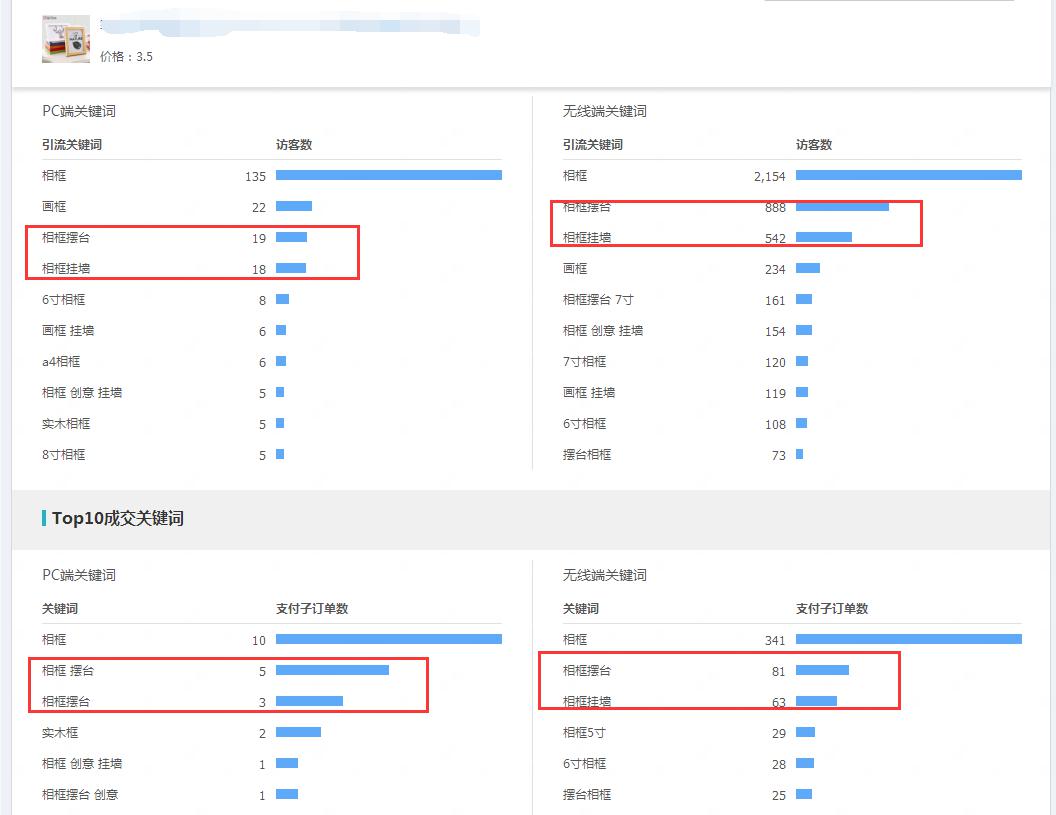Click the visitor count 542

(x=775, y=239)
